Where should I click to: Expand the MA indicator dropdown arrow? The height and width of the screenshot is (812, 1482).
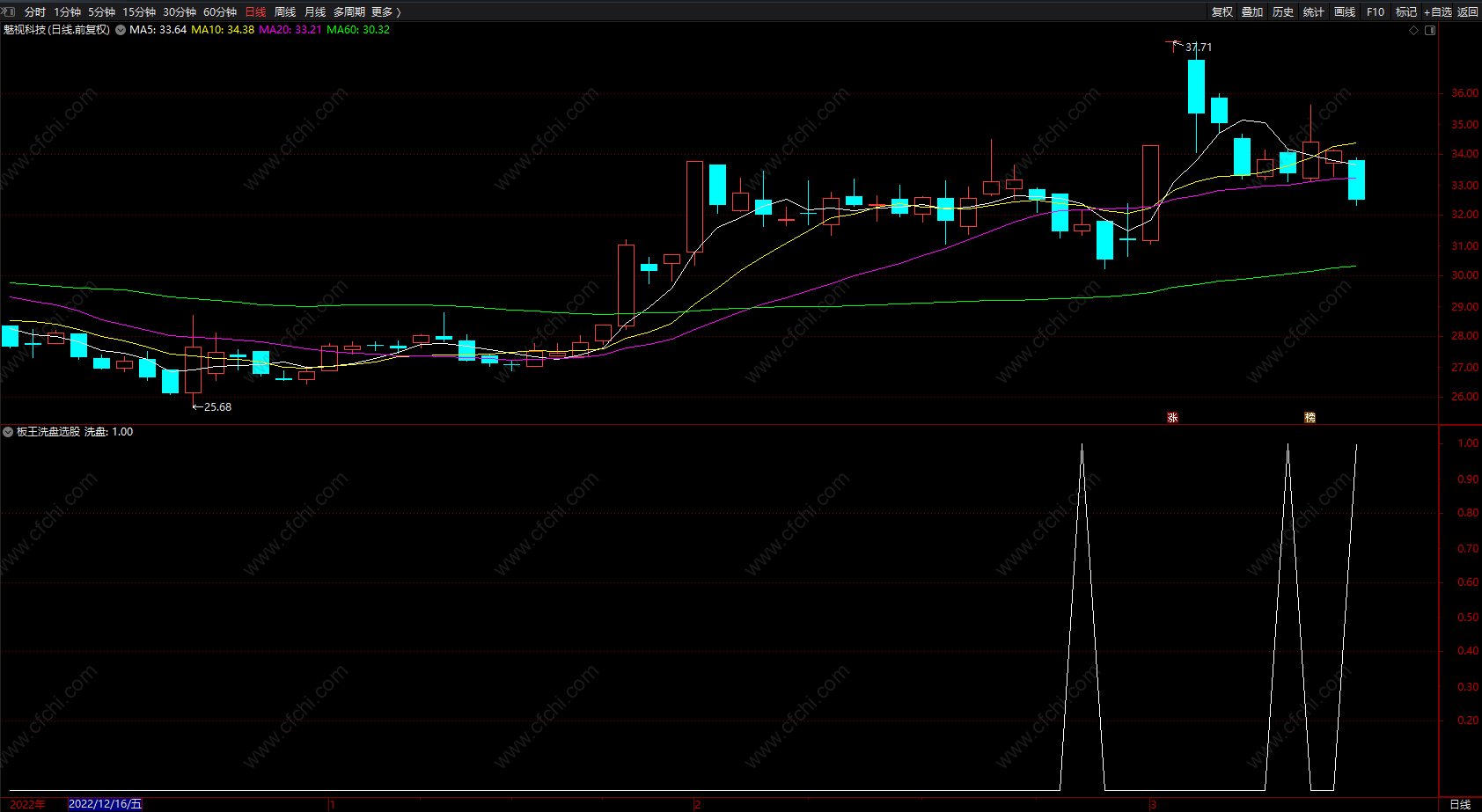click(121, 30)
